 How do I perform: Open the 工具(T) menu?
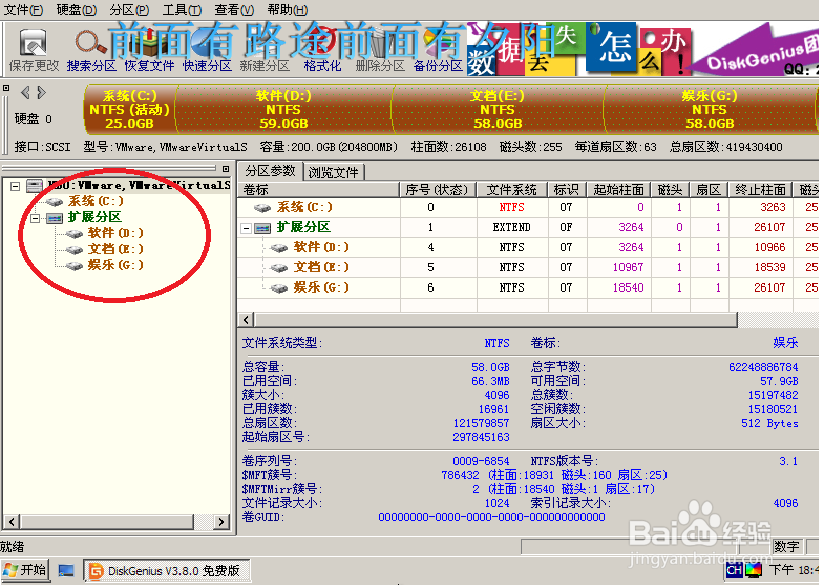tap(182, 9)
